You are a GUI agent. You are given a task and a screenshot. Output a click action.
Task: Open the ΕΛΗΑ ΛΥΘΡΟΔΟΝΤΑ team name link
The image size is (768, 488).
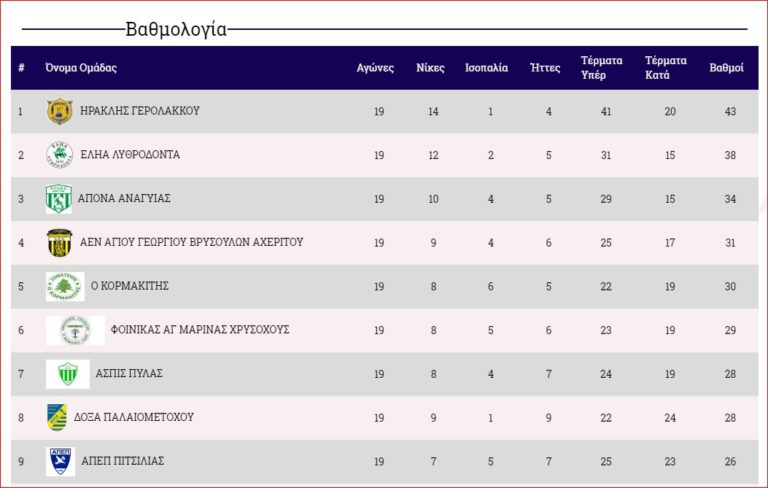pyautogui.click(x=130, y=155)
